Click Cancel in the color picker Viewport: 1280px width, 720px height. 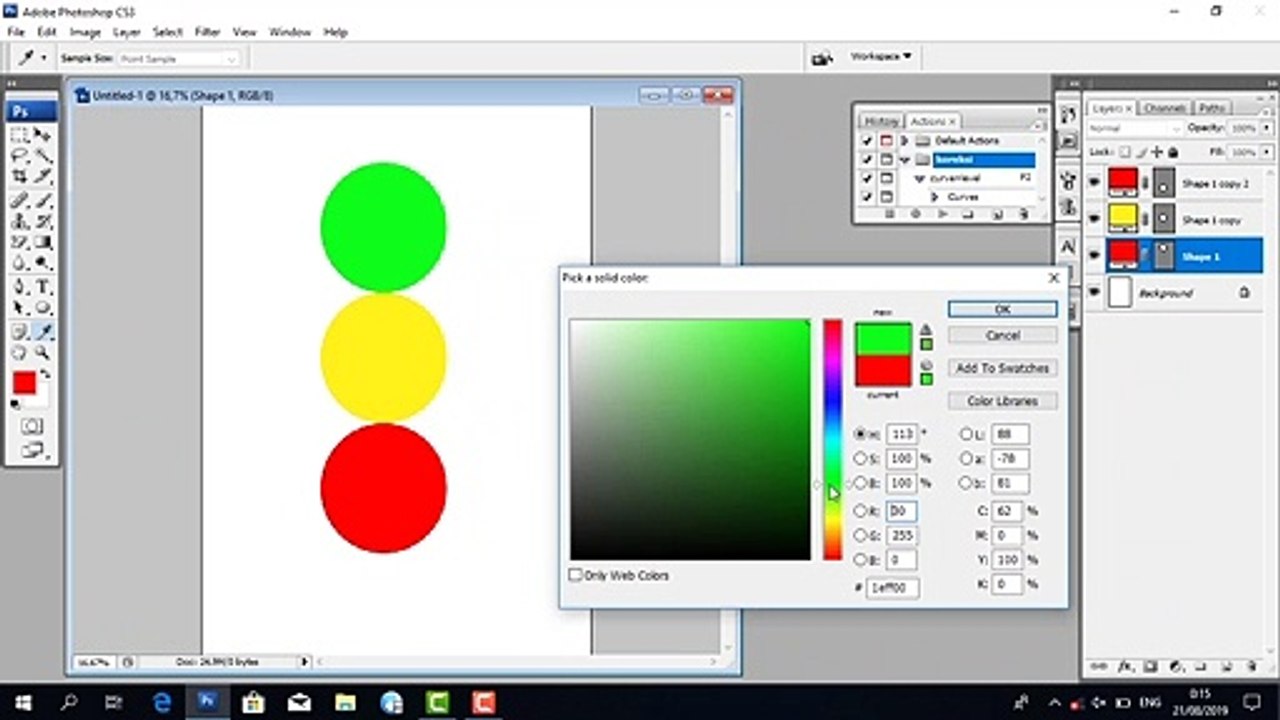click(1003, 335)
